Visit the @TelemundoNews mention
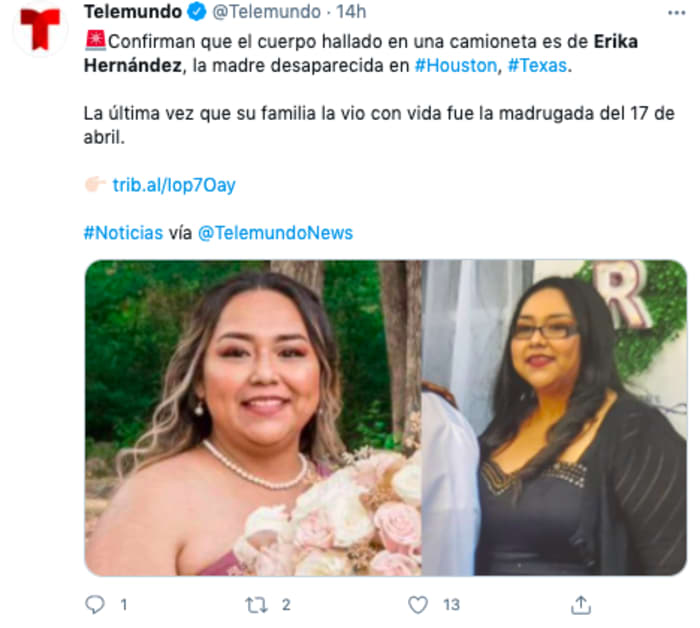The height and width of the screenshot is (628, 700). pyautogui.click(x=275, y=233)
